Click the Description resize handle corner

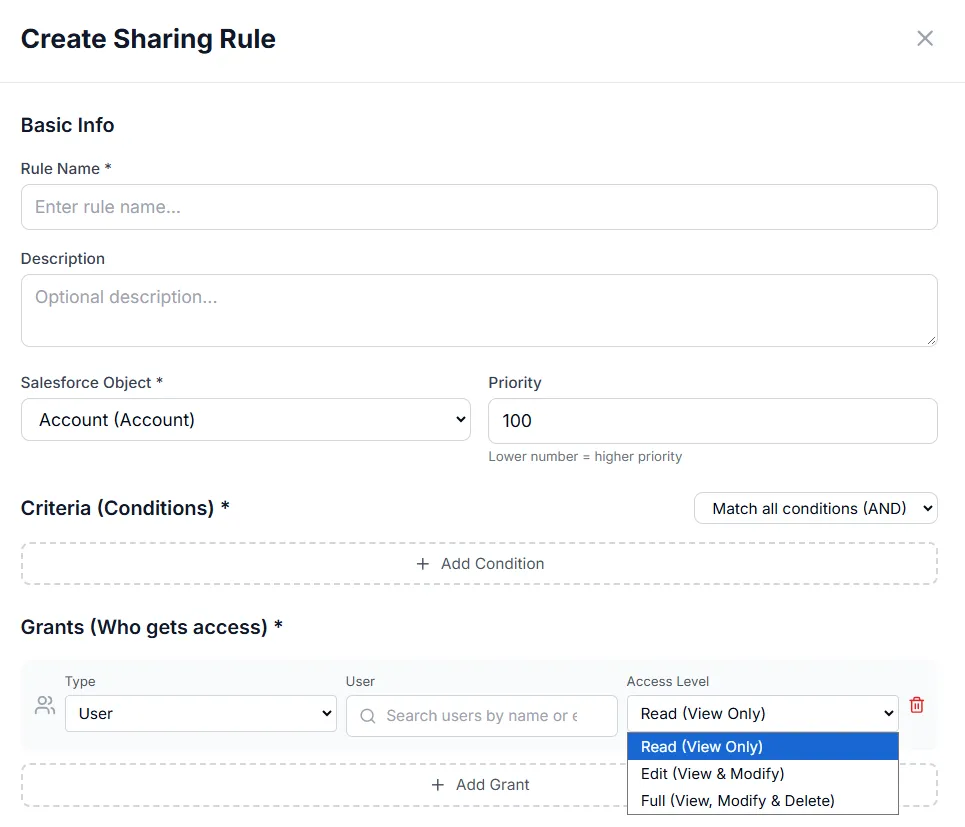coord(931,340)
